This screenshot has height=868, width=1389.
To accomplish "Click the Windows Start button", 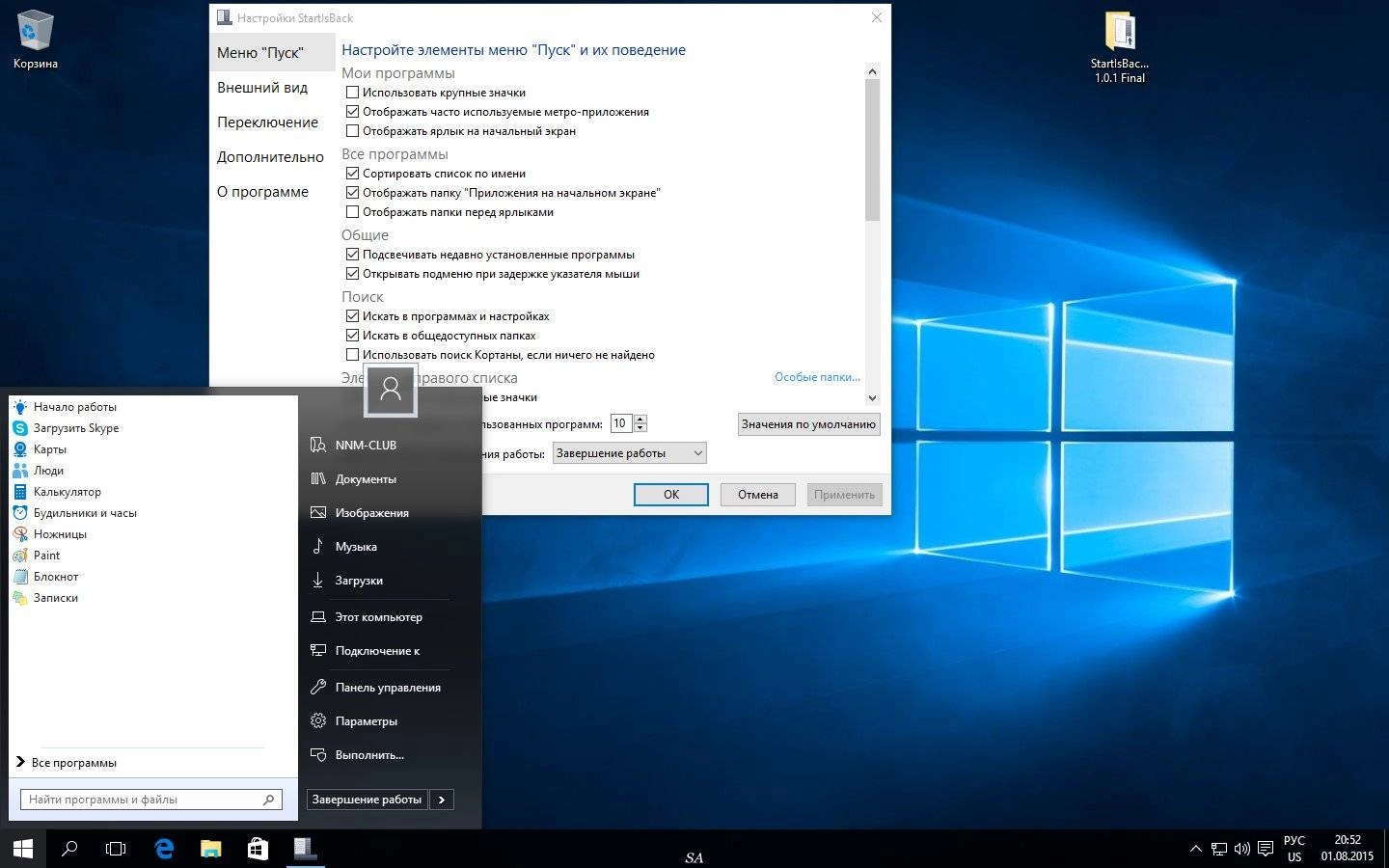I will point(23,849).
